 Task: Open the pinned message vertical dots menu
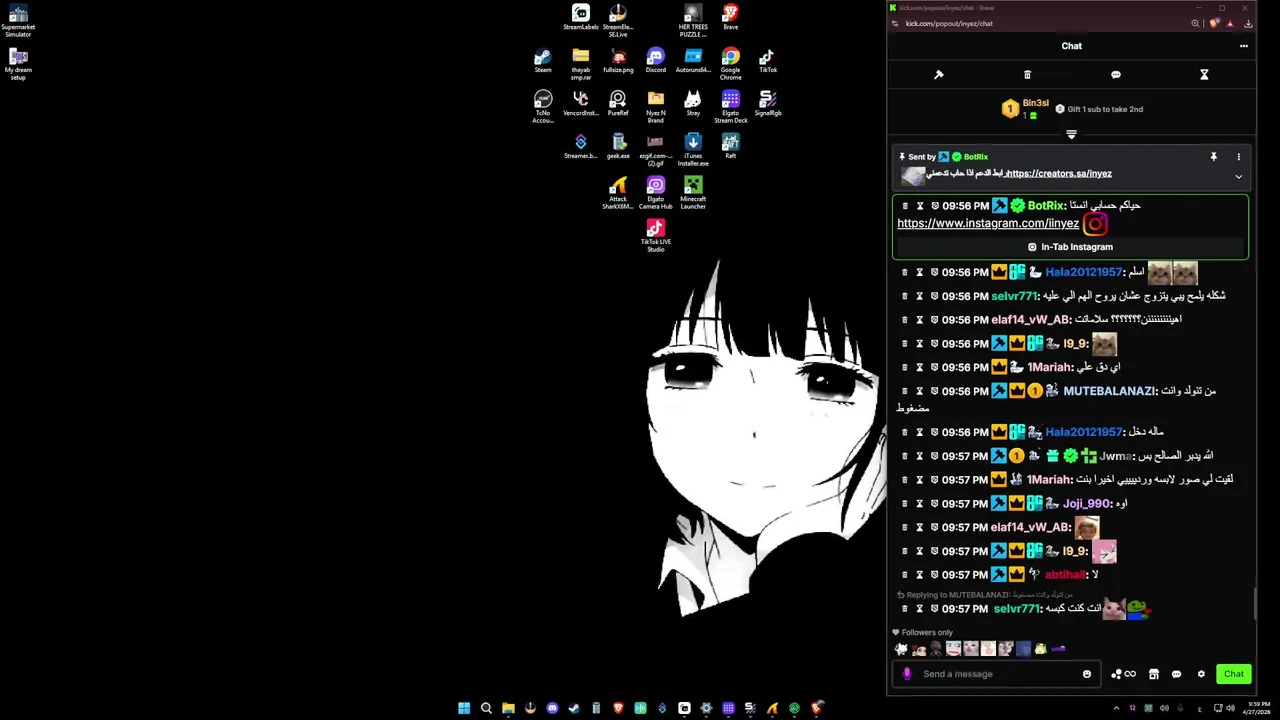tap(1238, 157)
